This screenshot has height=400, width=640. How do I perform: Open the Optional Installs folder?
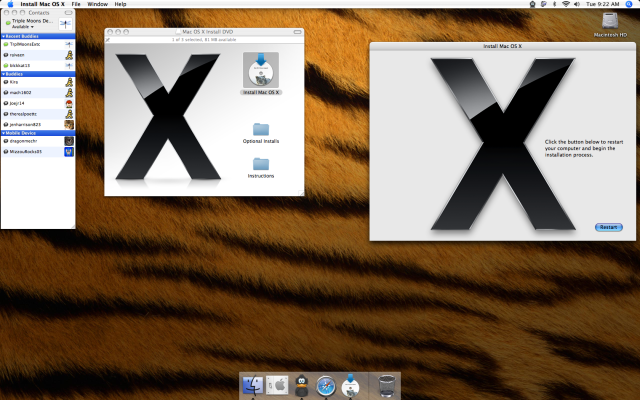(x=261, y=129)
